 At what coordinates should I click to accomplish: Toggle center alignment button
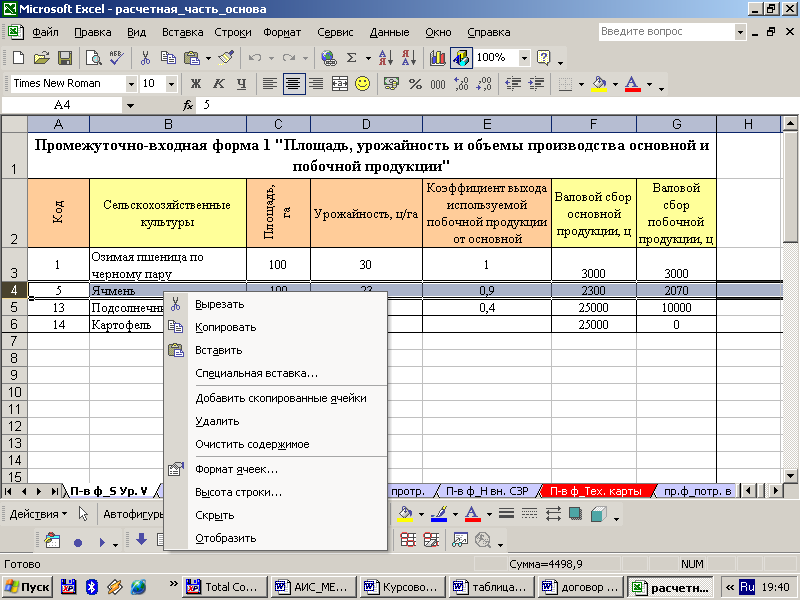coord(293,84)
